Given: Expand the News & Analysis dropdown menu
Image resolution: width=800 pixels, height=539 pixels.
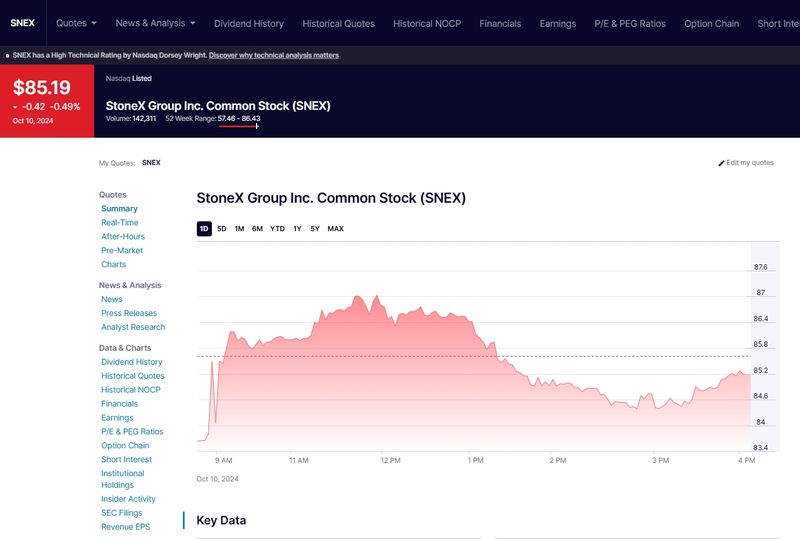Looking at the screenshot, I should coord(155,23).
